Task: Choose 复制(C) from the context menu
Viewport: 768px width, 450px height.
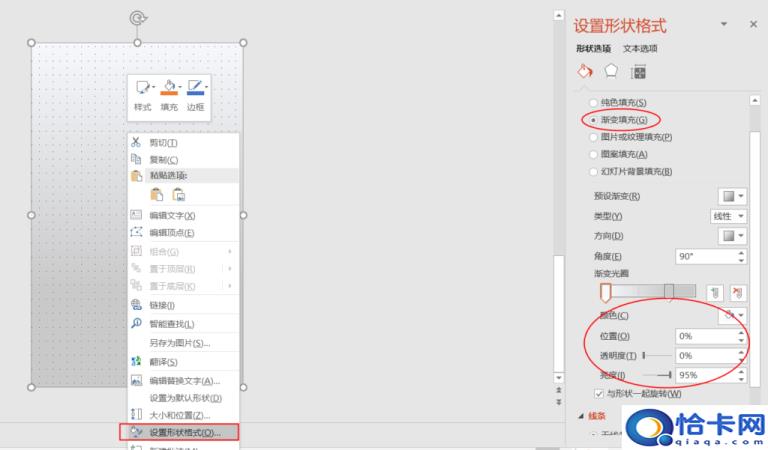Action: pyautogui.click(x=164, y=160)
